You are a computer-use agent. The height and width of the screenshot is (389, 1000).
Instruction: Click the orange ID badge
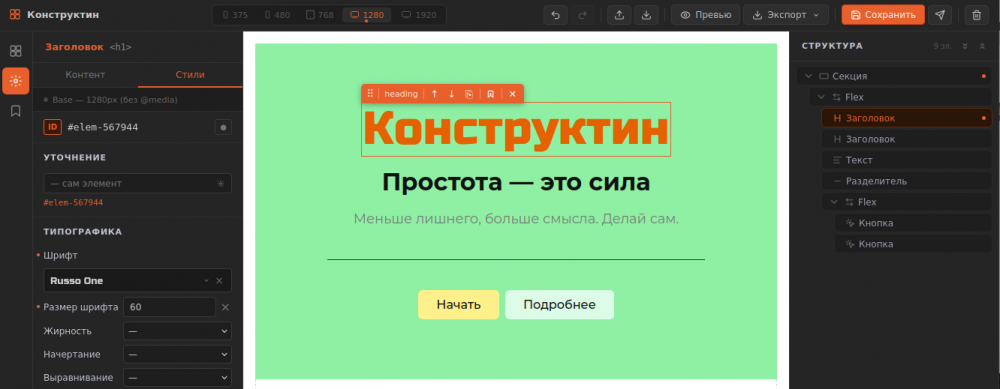click(52, 127)
